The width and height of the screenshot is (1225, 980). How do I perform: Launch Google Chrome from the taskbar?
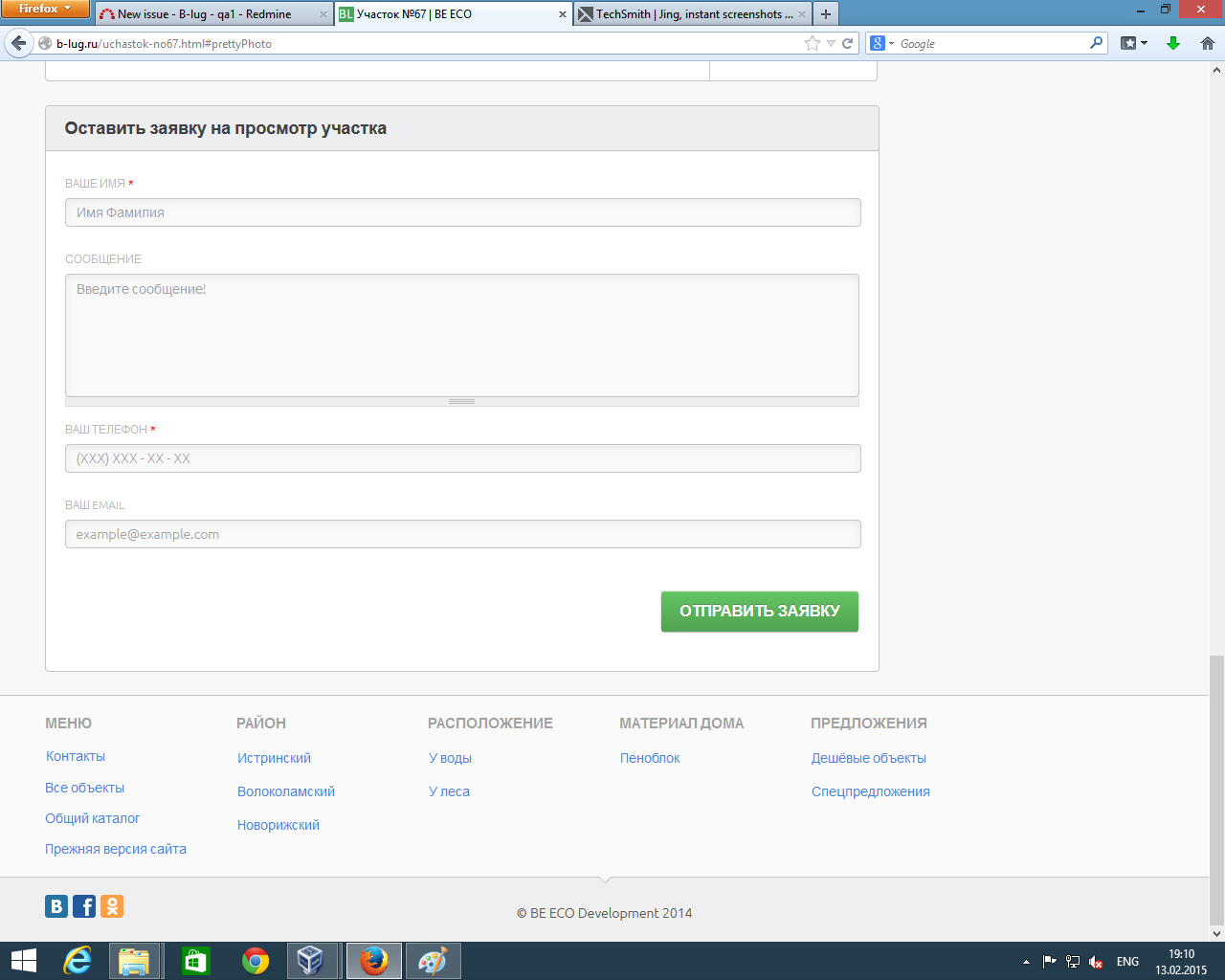(x=256, y=961)
